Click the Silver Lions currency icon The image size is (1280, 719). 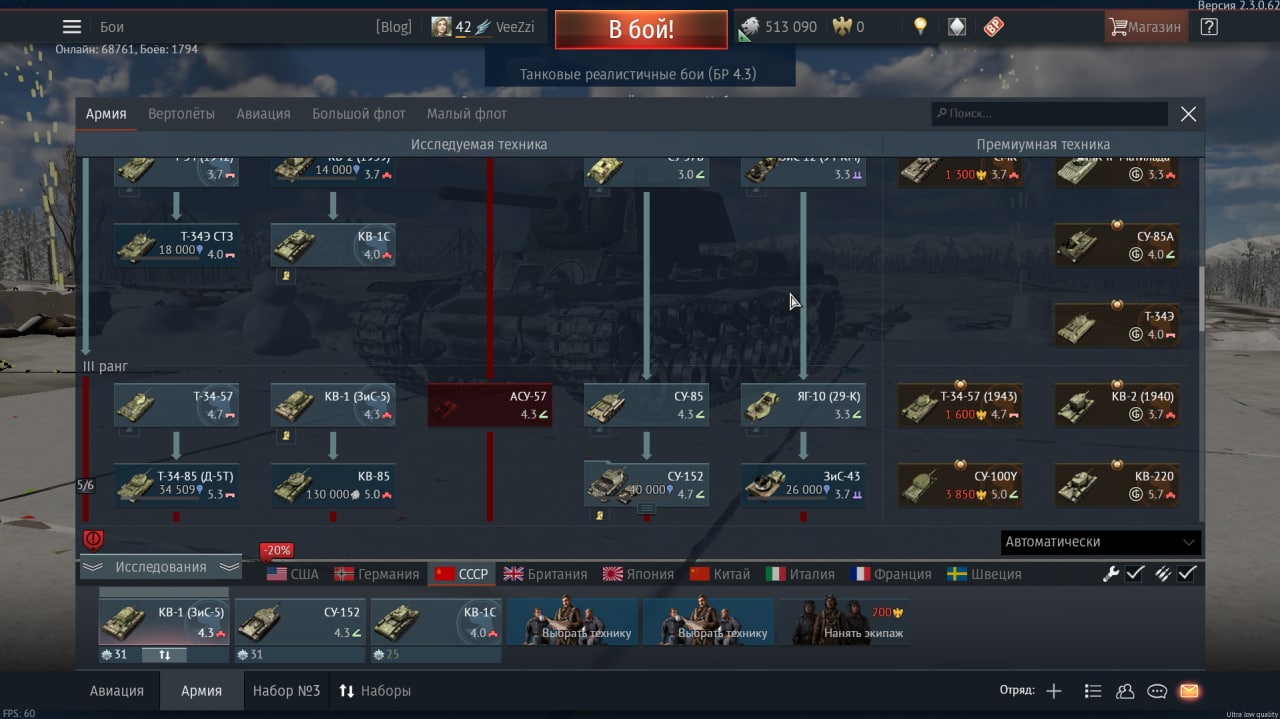749,27
